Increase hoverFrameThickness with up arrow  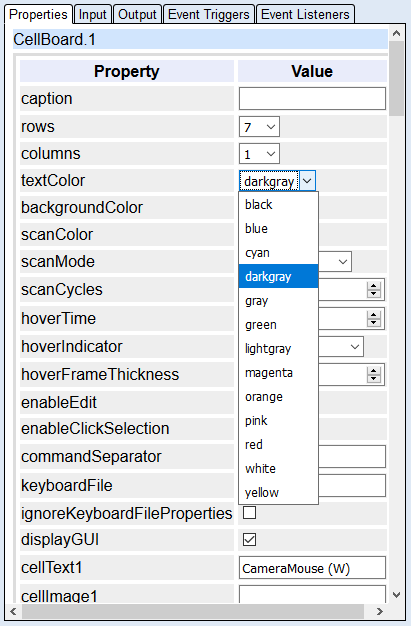pos(373,370)
